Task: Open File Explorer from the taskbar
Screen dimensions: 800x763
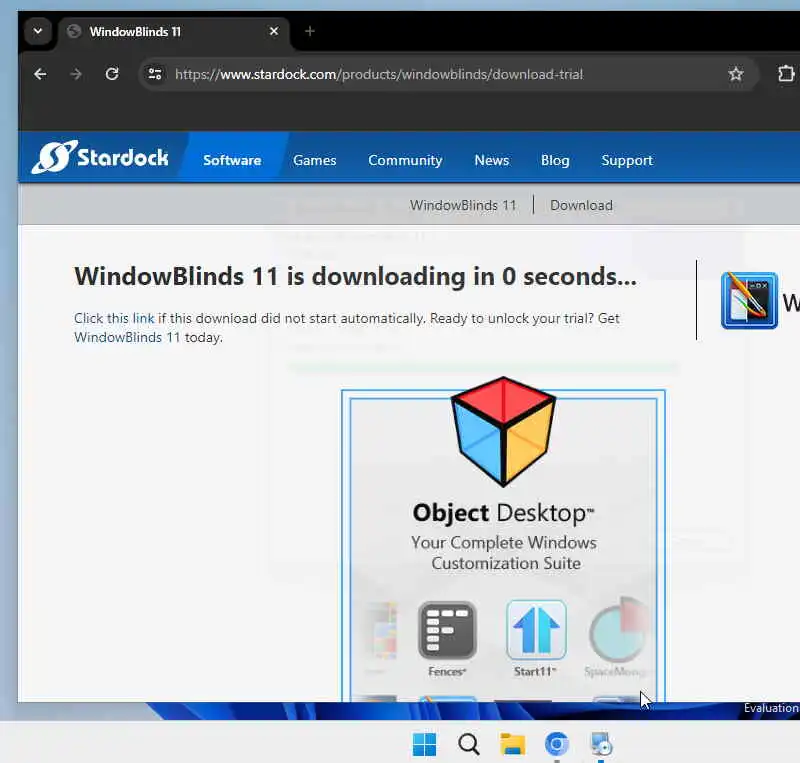Action: (512, 745)
